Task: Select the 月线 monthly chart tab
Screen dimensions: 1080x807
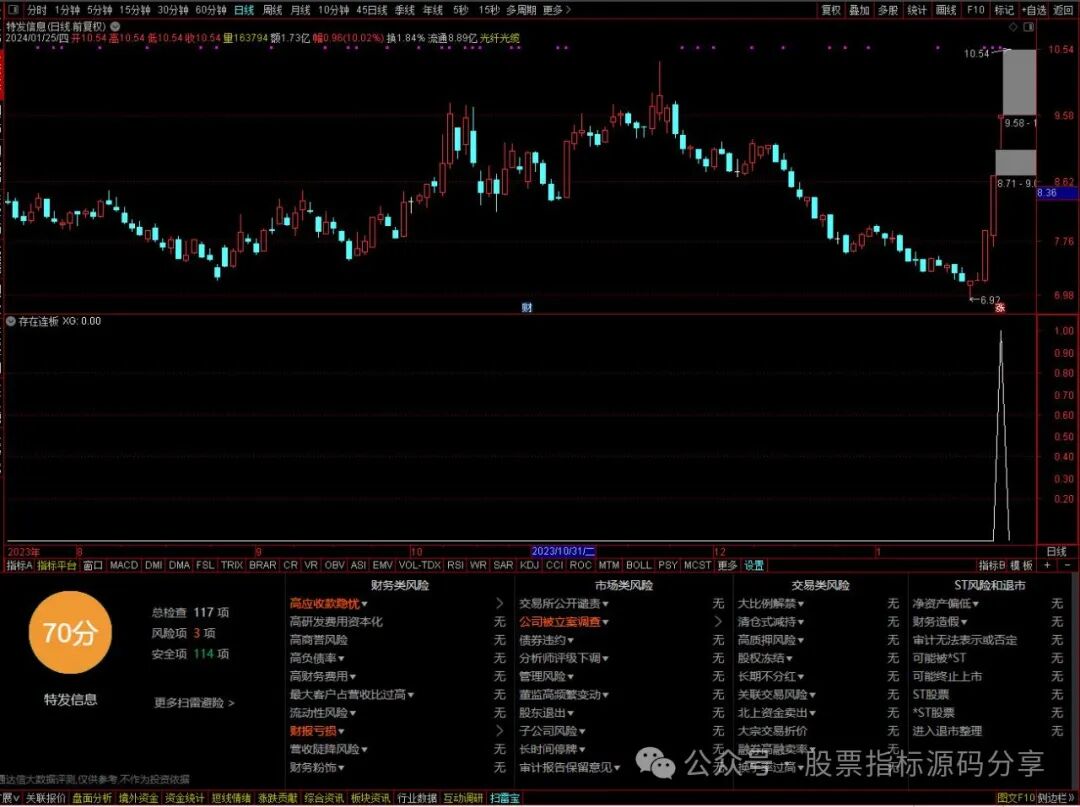Action: click(x=300, y=10)
